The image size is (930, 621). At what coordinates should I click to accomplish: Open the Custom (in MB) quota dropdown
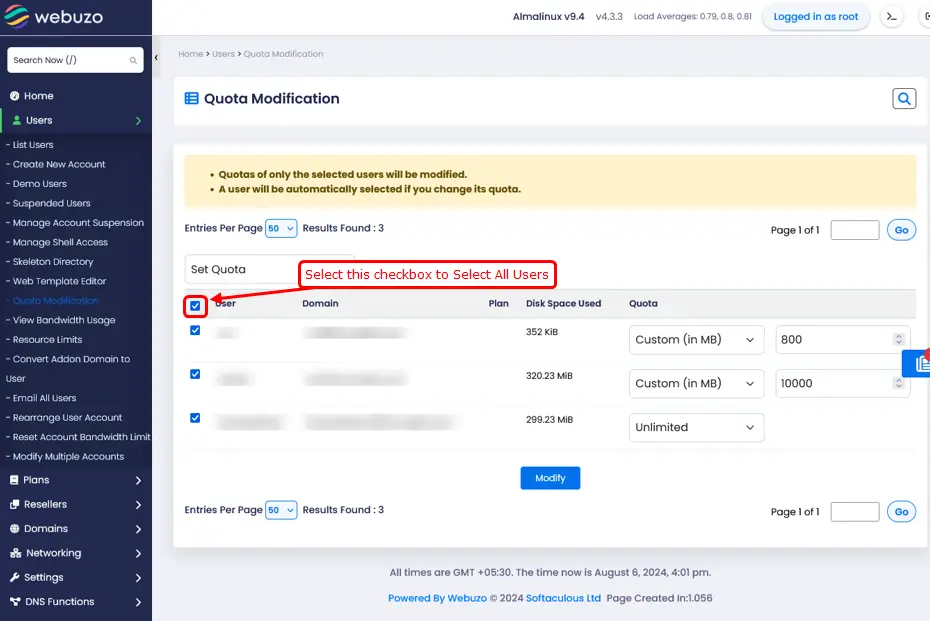pos(696,339)
